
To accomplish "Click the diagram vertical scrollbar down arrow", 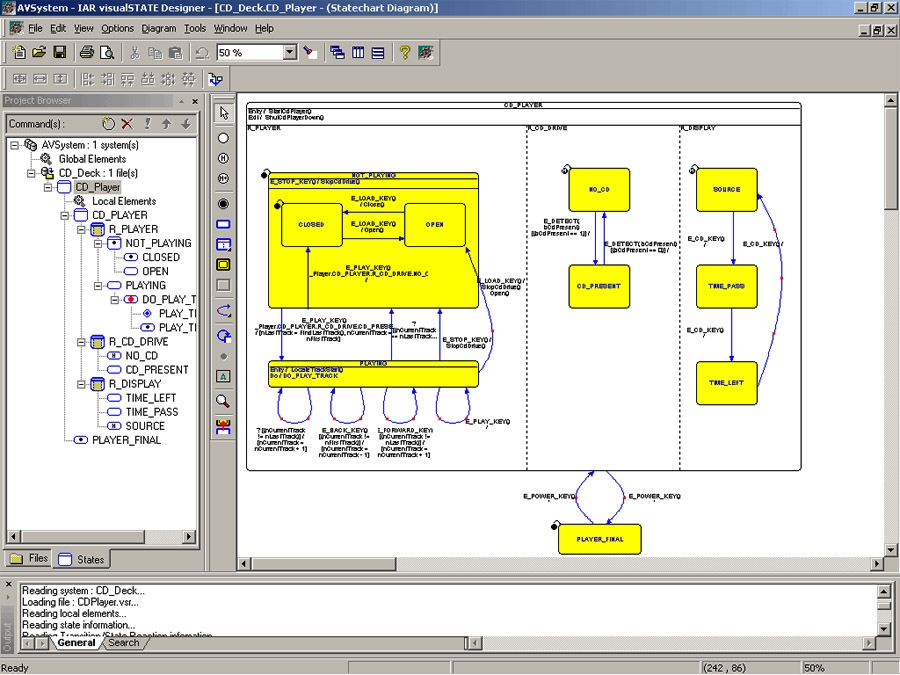I will (891, 549).
